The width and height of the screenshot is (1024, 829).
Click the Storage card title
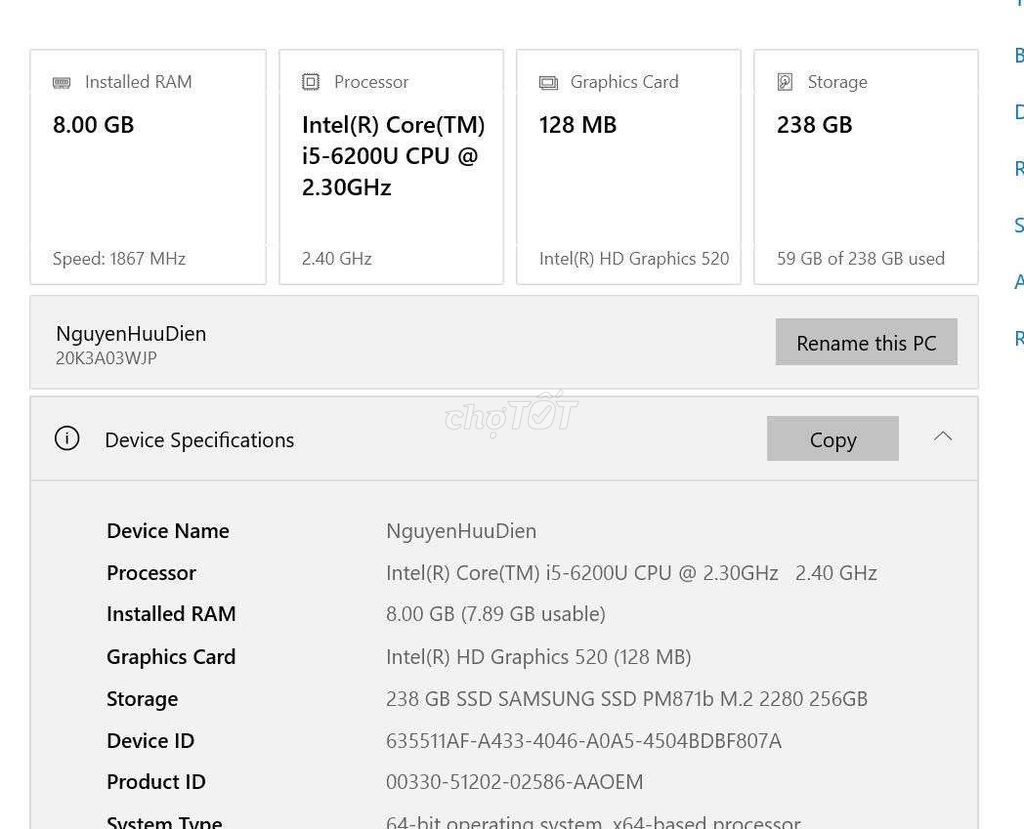(837, 82)
